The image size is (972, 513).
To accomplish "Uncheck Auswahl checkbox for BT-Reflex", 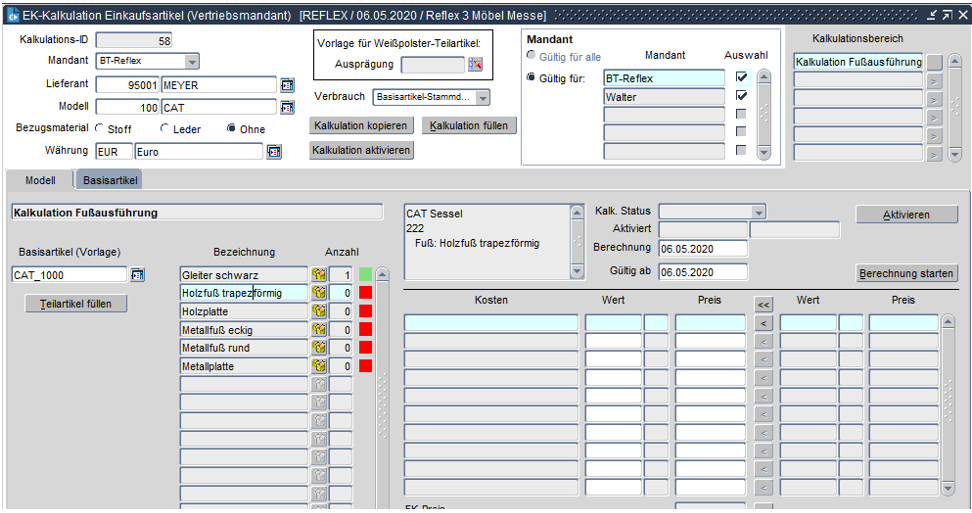I will [x=741, y=77].
